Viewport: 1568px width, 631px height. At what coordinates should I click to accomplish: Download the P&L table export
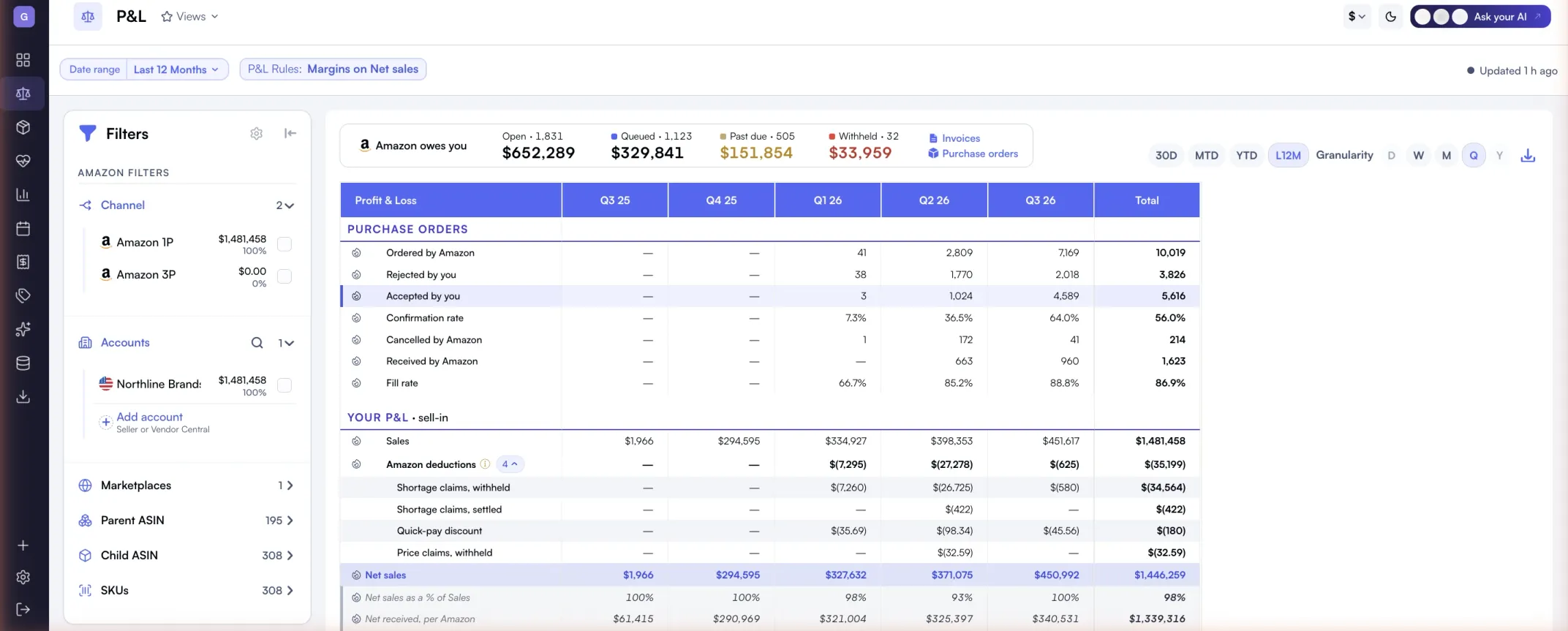tap(1528, 155)
